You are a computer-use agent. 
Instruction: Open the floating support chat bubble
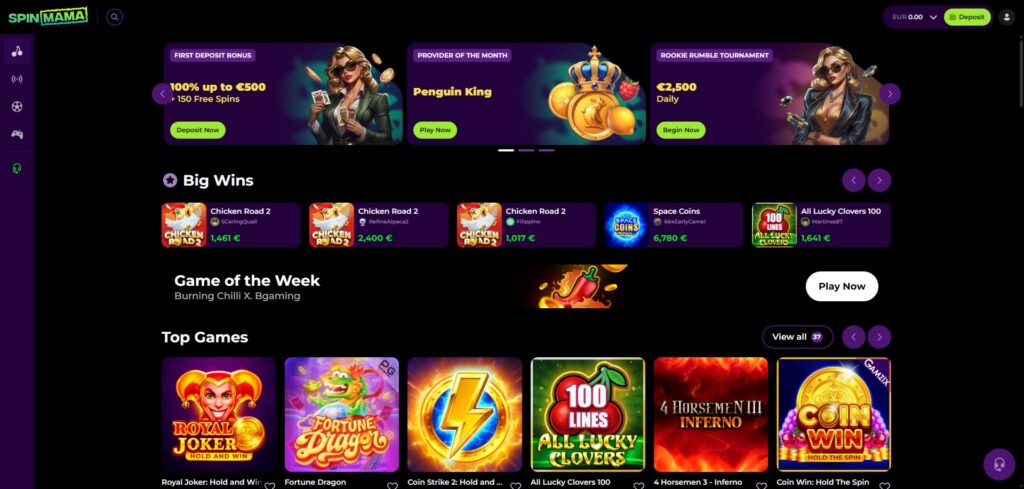point(999,464)
